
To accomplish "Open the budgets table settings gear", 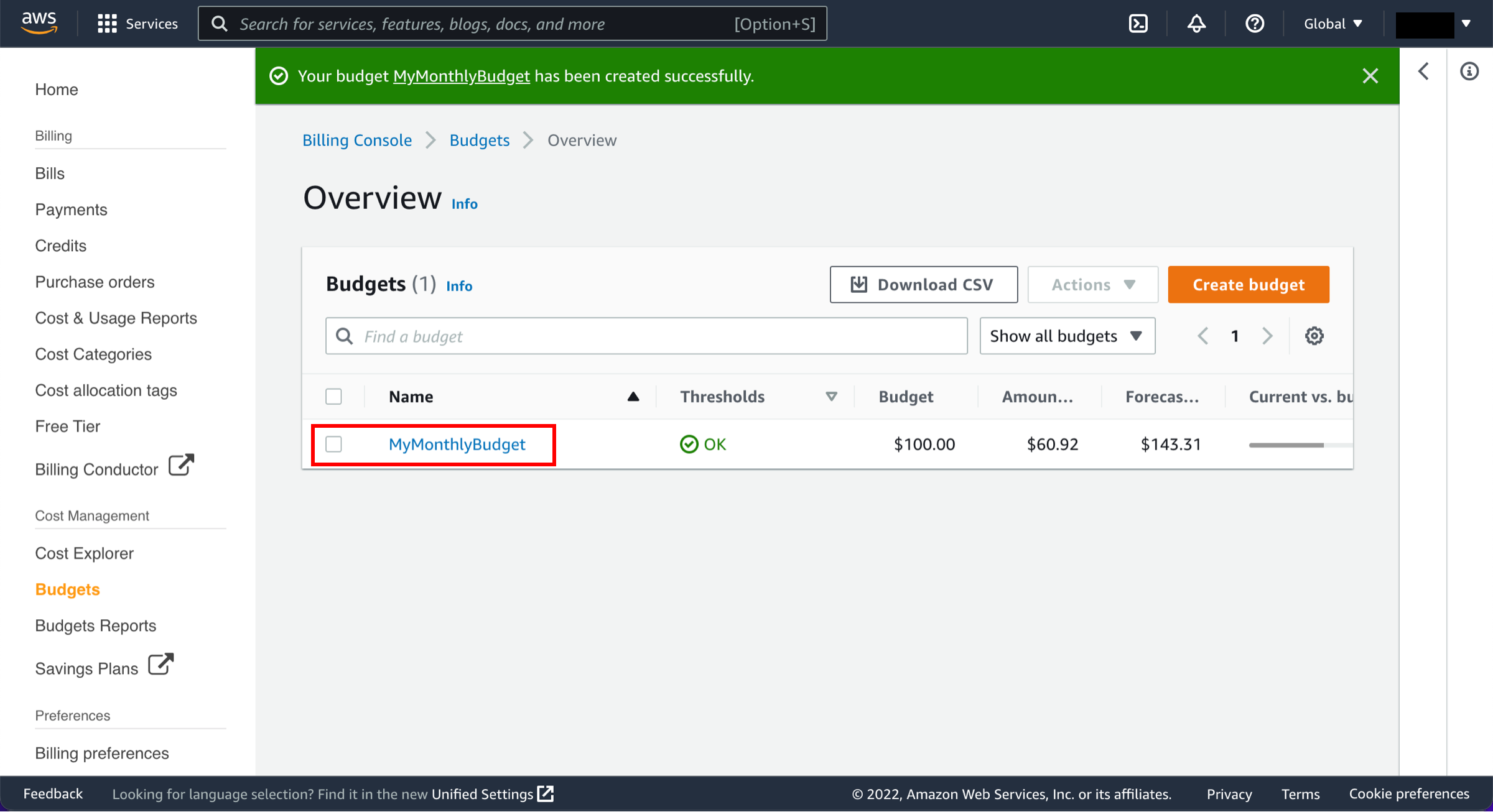I will click(x=1314, y=336).
